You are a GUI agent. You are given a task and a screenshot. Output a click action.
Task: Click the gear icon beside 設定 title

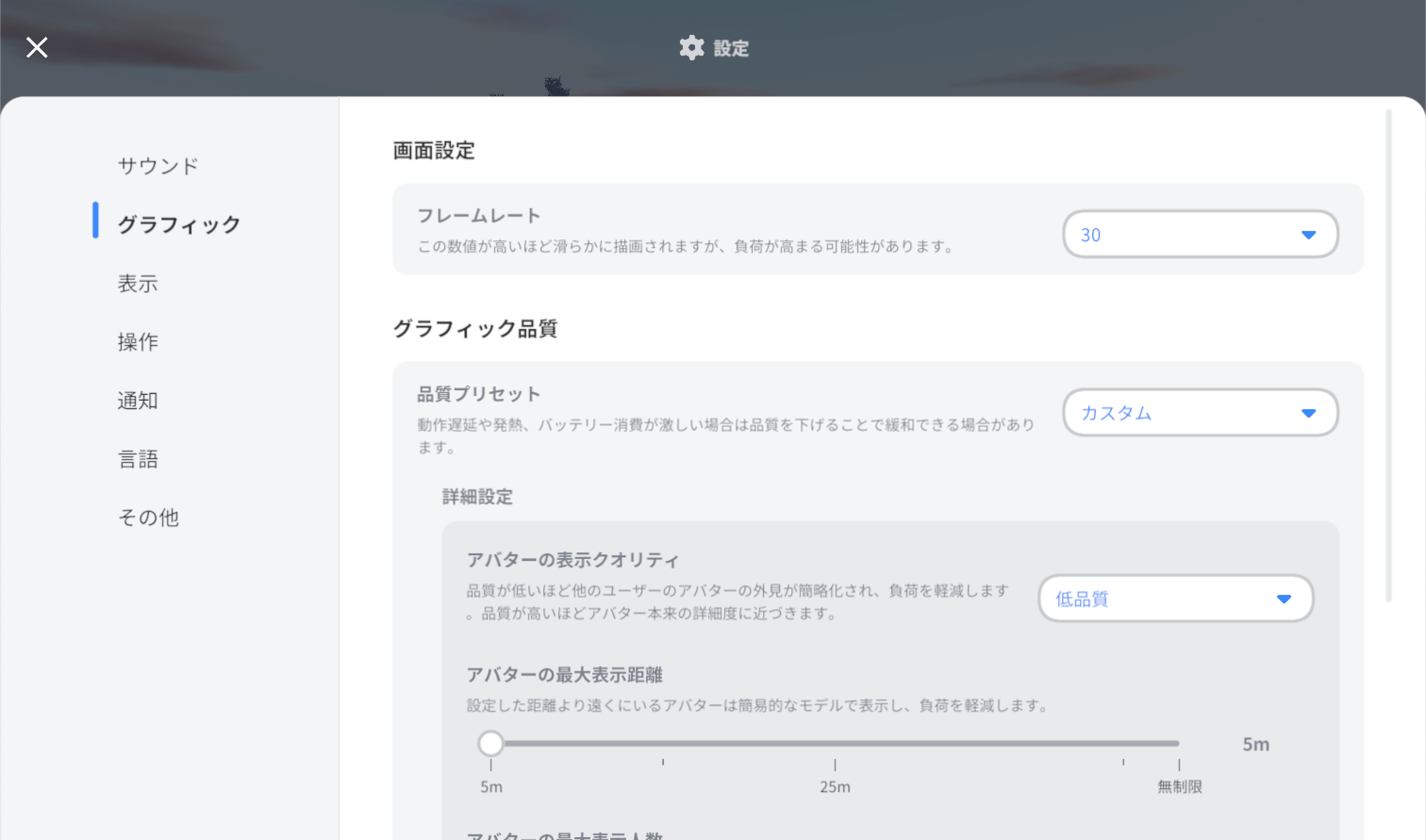click(691, 48)
